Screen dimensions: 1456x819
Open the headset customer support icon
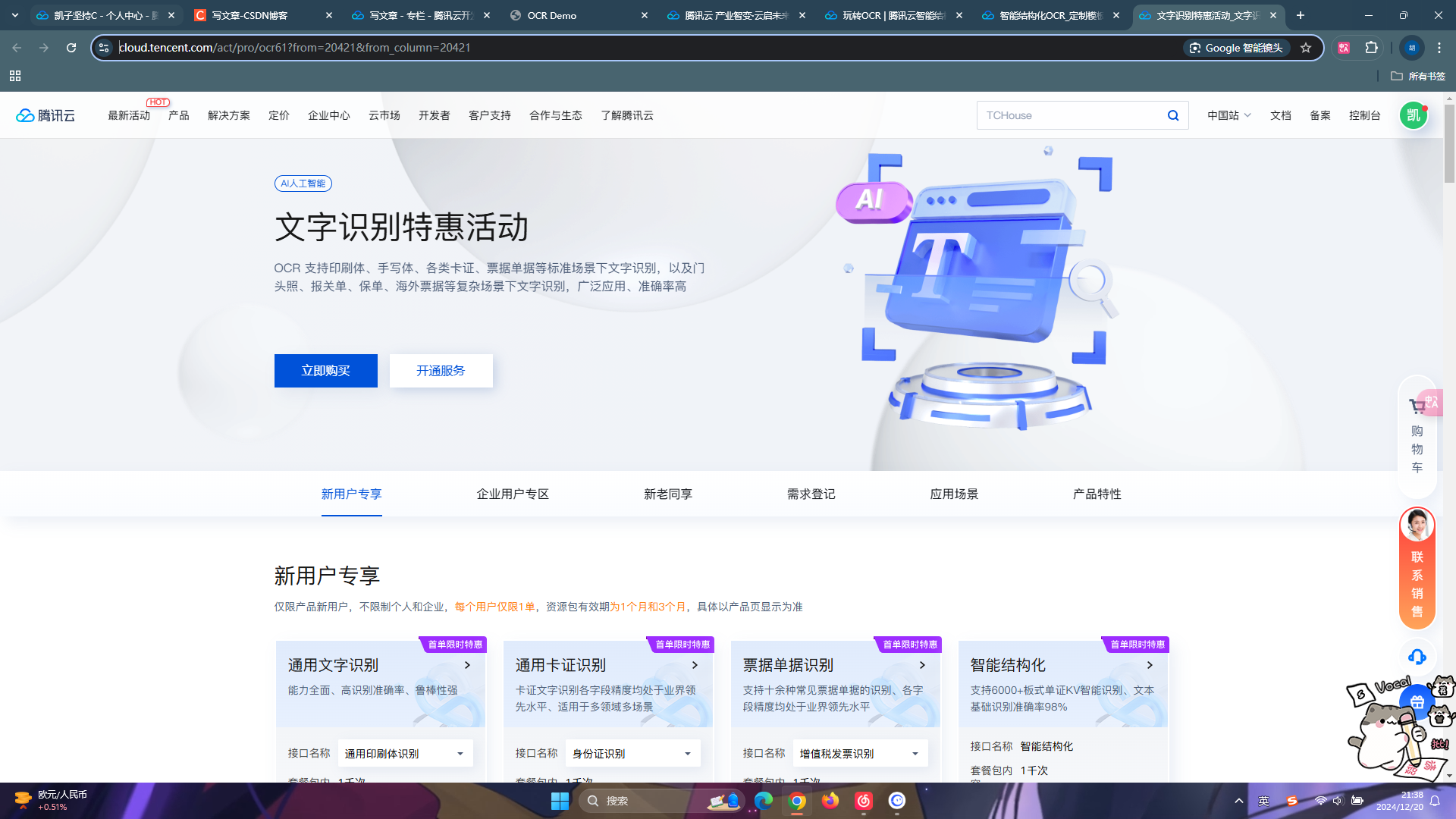coord(1417,657)
